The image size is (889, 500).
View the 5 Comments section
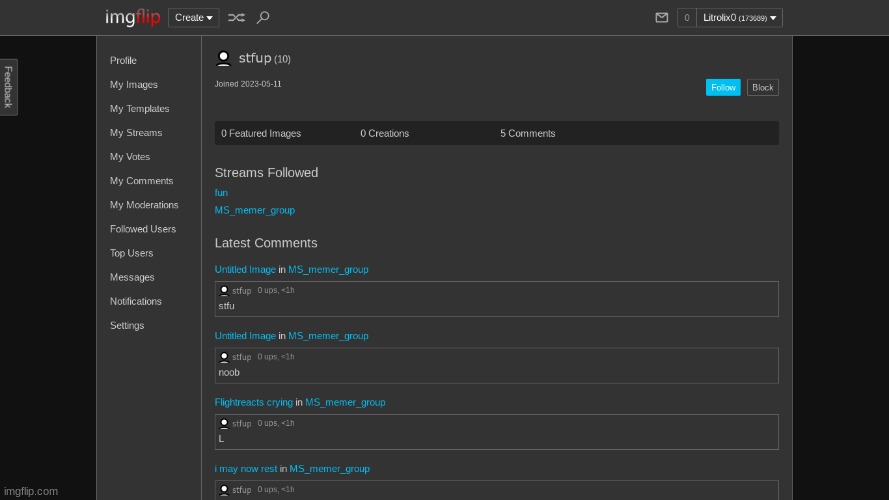pos(527,133)
